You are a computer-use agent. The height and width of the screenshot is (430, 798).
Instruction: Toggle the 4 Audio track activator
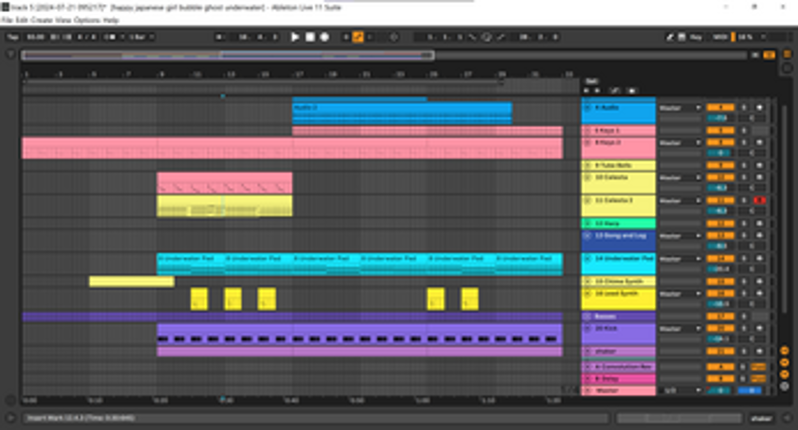pos(719,106)
